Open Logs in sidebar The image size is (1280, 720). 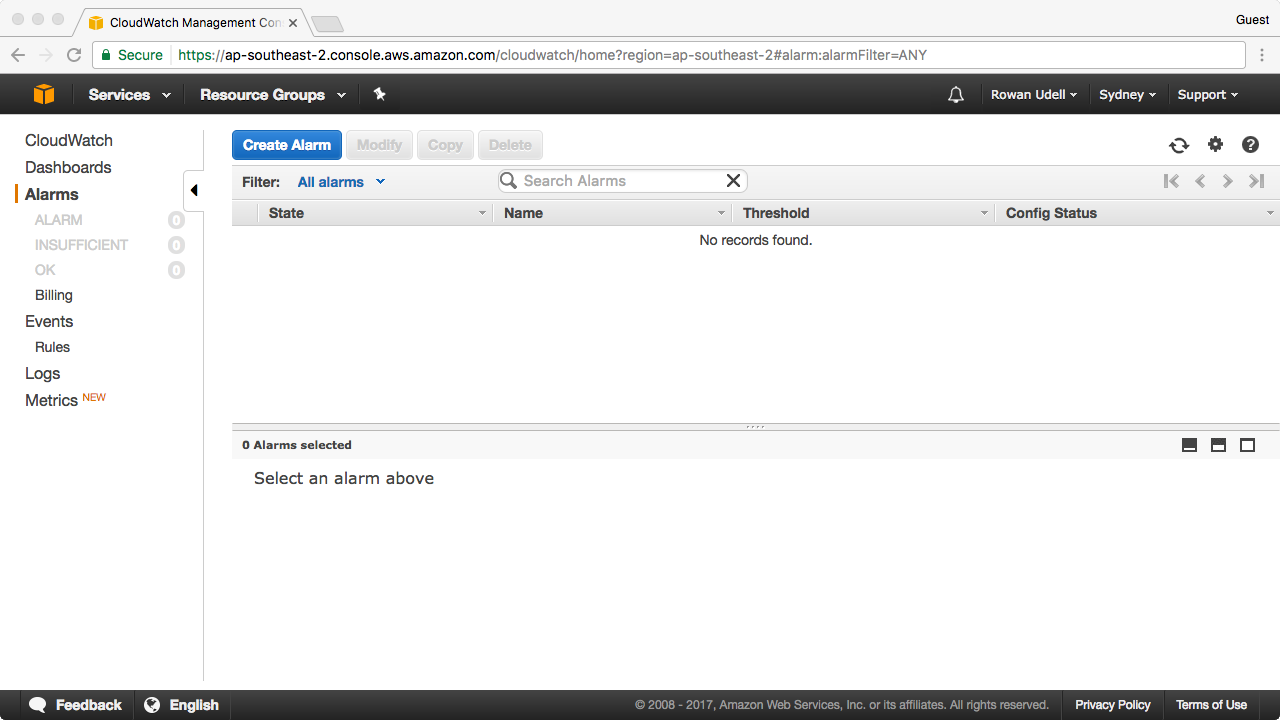tap(43, 374)
